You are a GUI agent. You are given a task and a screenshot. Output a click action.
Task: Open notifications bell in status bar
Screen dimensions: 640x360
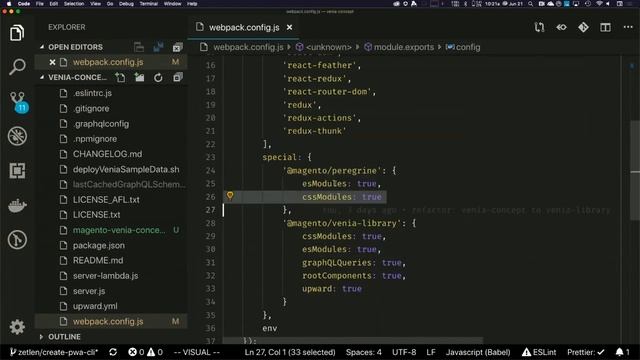pyautogui.click(x=622, y=352)
